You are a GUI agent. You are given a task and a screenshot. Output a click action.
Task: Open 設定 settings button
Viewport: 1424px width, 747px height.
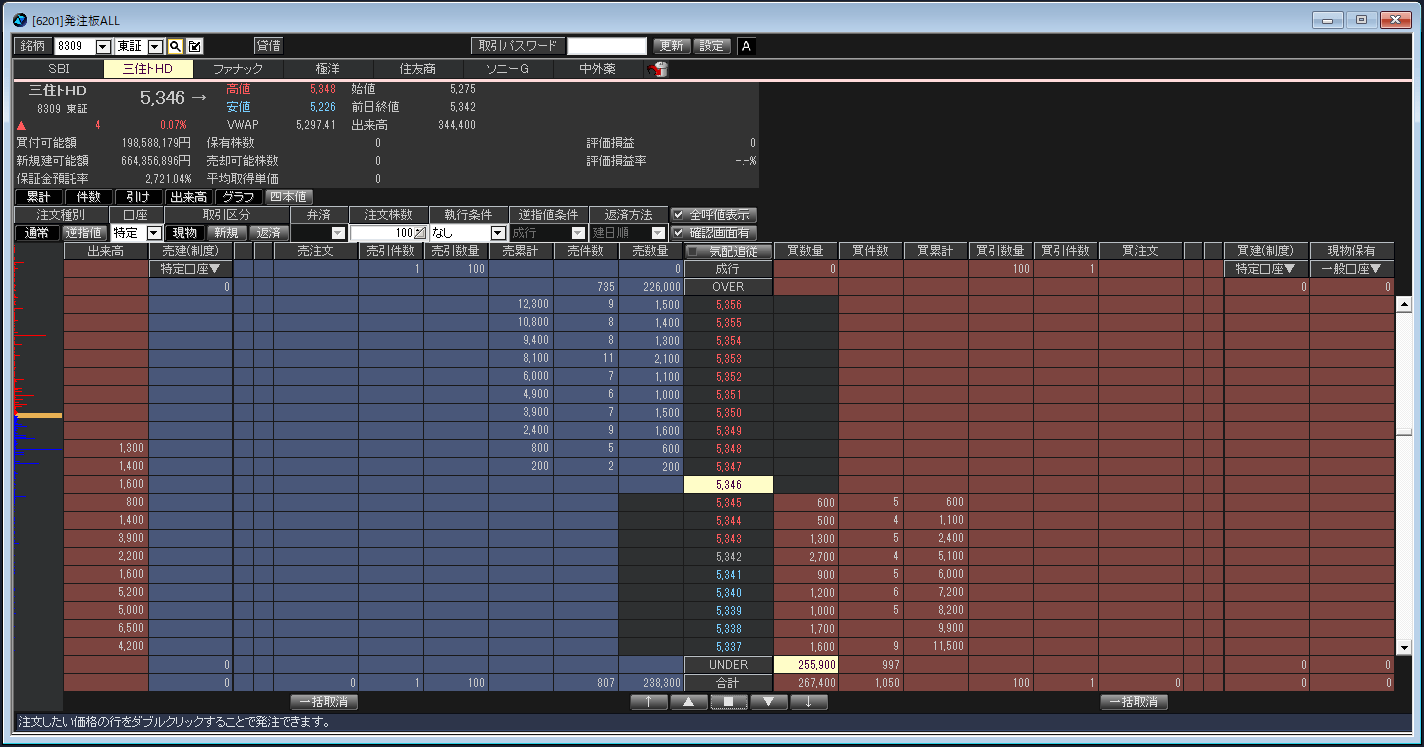coord(711,46)
